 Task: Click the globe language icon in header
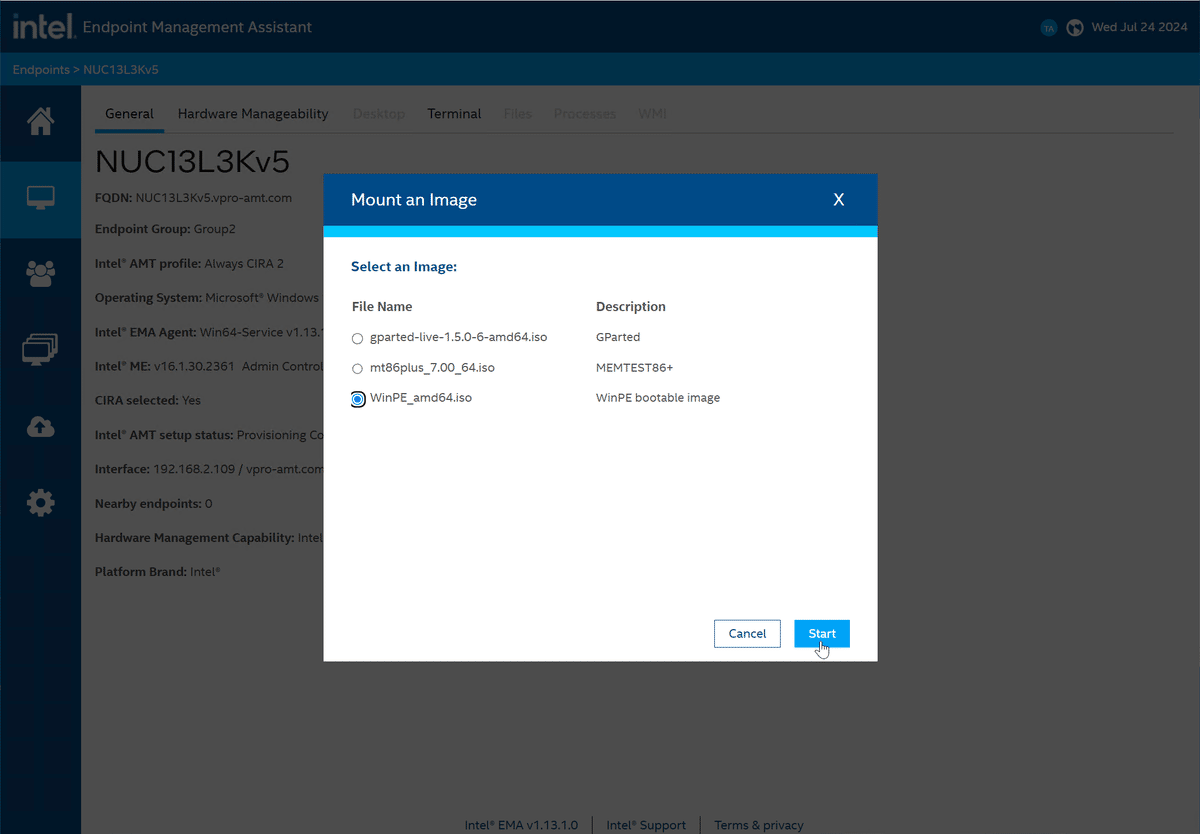1075,28
